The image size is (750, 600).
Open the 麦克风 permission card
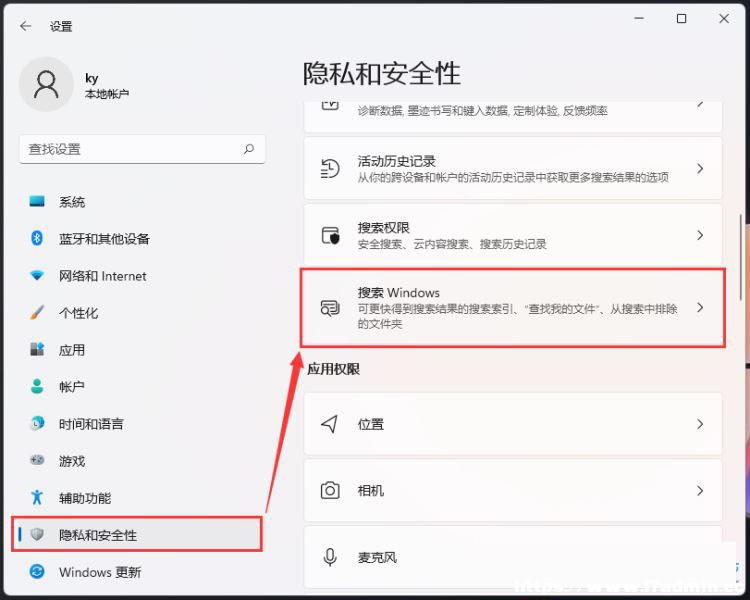tap(513, 557)
